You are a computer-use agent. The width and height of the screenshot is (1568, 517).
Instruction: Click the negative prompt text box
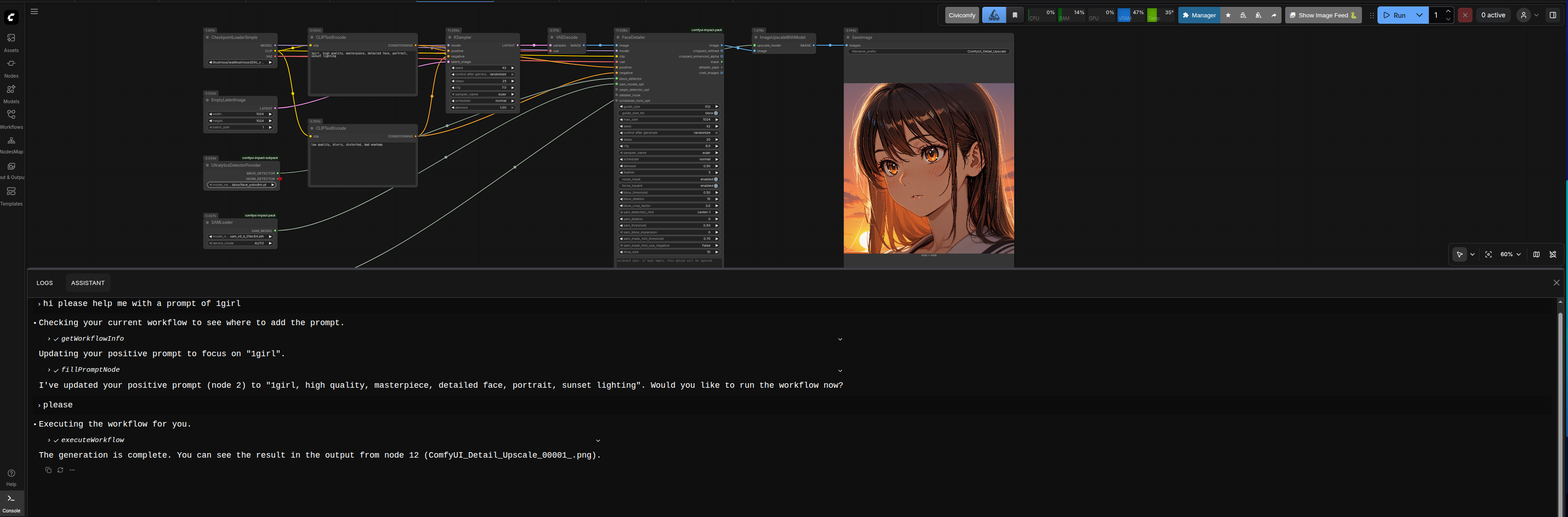[x=362, y=163]
